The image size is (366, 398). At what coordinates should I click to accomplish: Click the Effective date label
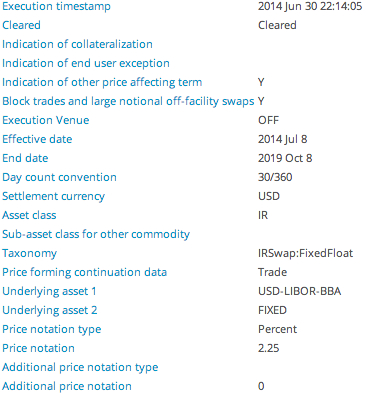pos(37,139)
